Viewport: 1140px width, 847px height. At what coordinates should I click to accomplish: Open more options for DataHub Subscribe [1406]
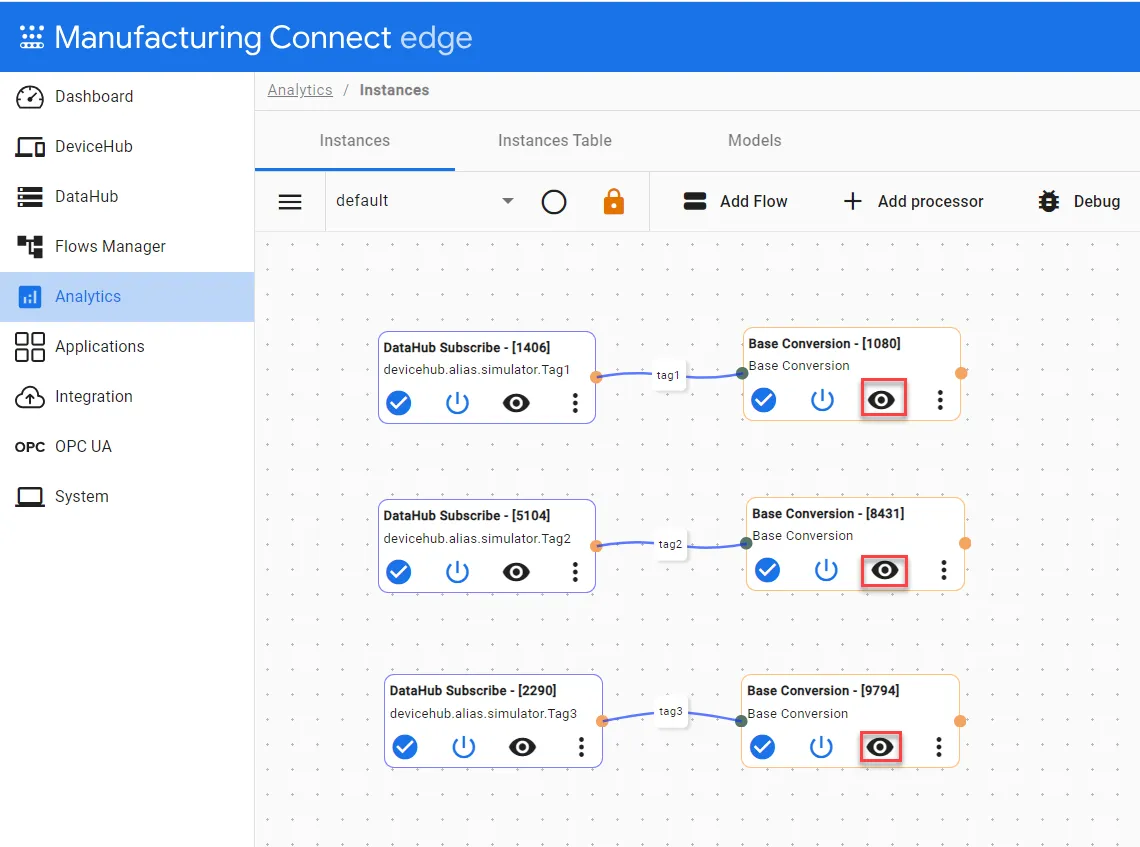(x=575, y=403)
